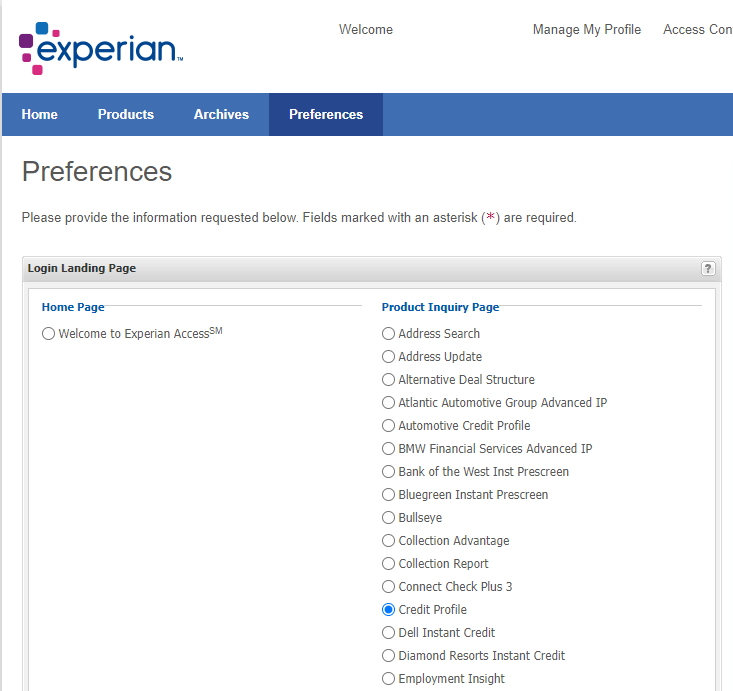Select the Bullseye radio button

pos(389,518)
